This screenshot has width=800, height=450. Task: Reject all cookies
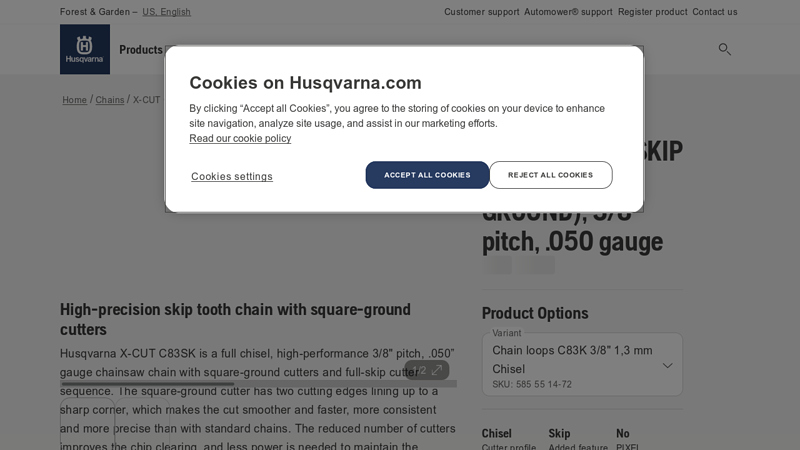(x=551, y=175)
